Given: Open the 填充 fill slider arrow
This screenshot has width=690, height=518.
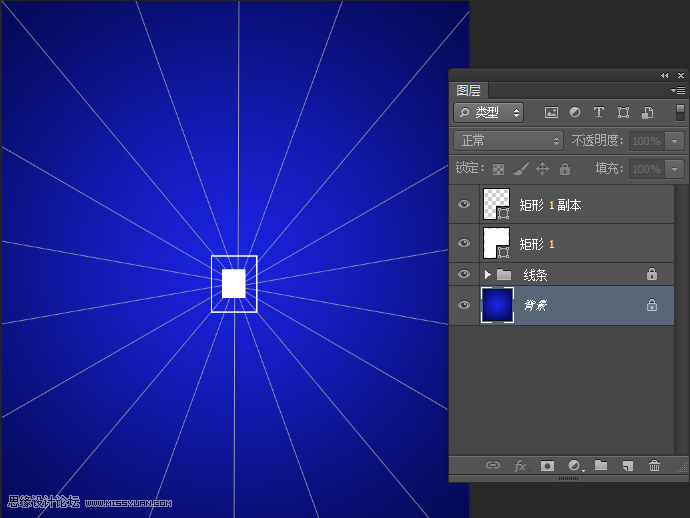Looking at the screenshot, I should 675,169.
